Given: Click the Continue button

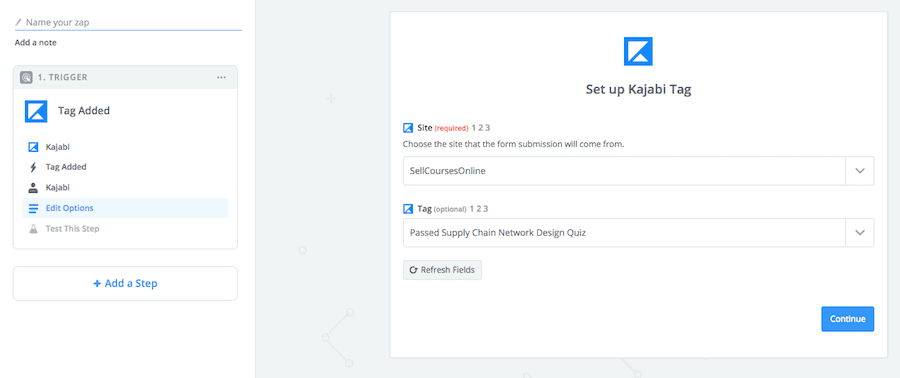Looking at the screenshot, I should (x=847, y=319).
